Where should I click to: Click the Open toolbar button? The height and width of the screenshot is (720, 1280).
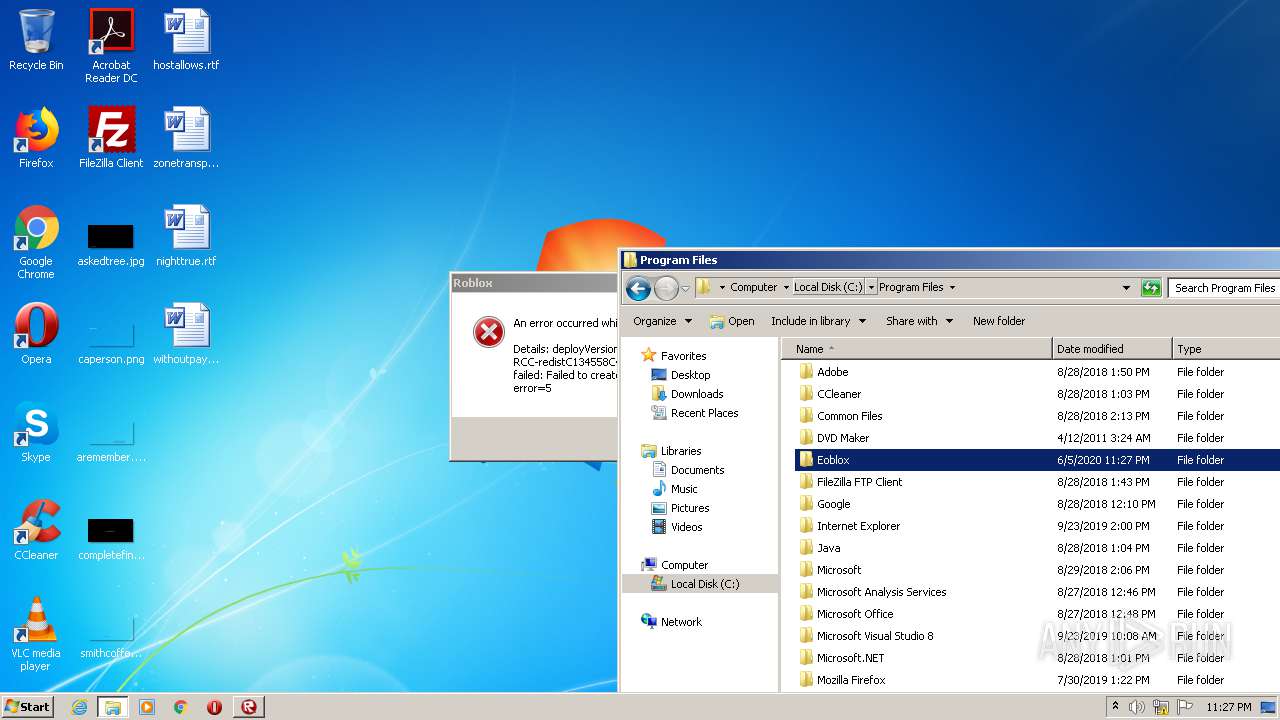pos(732,321)
